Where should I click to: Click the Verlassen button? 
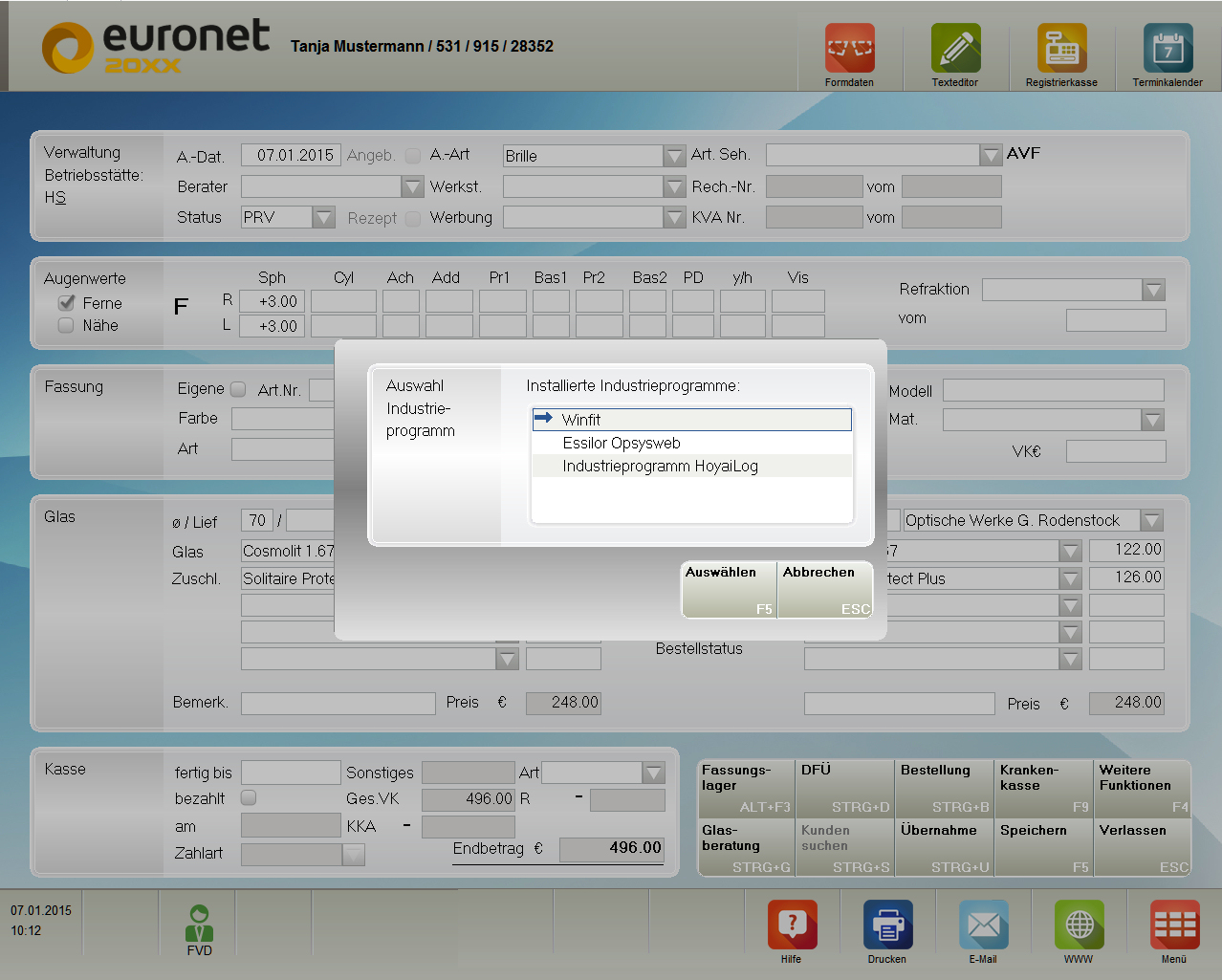(x=1143, y=849)
